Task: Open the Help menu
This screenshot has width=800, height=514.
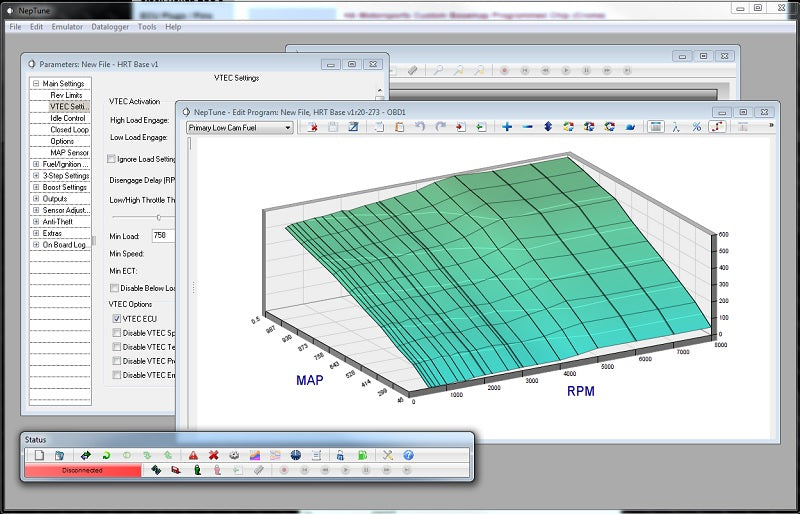Action: [173, 27]
